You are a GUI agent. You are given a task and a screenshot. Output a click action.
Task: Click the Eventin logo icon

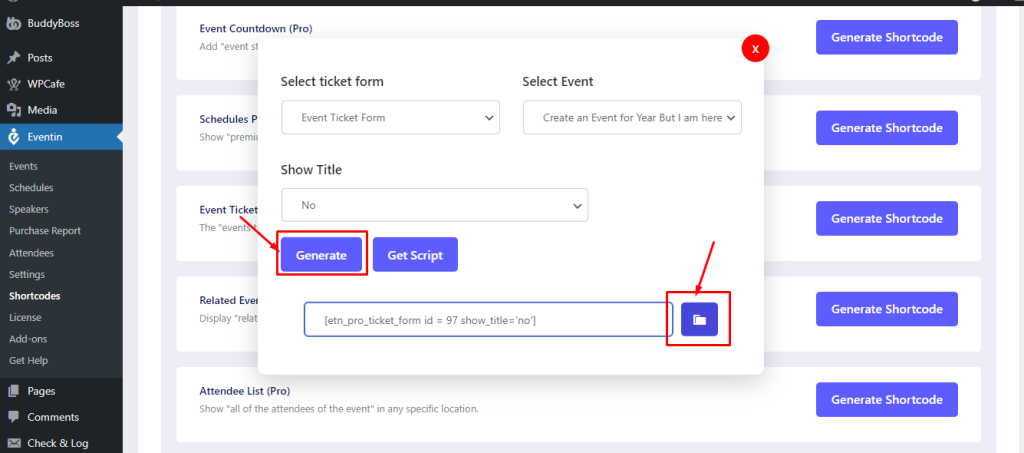13,137
